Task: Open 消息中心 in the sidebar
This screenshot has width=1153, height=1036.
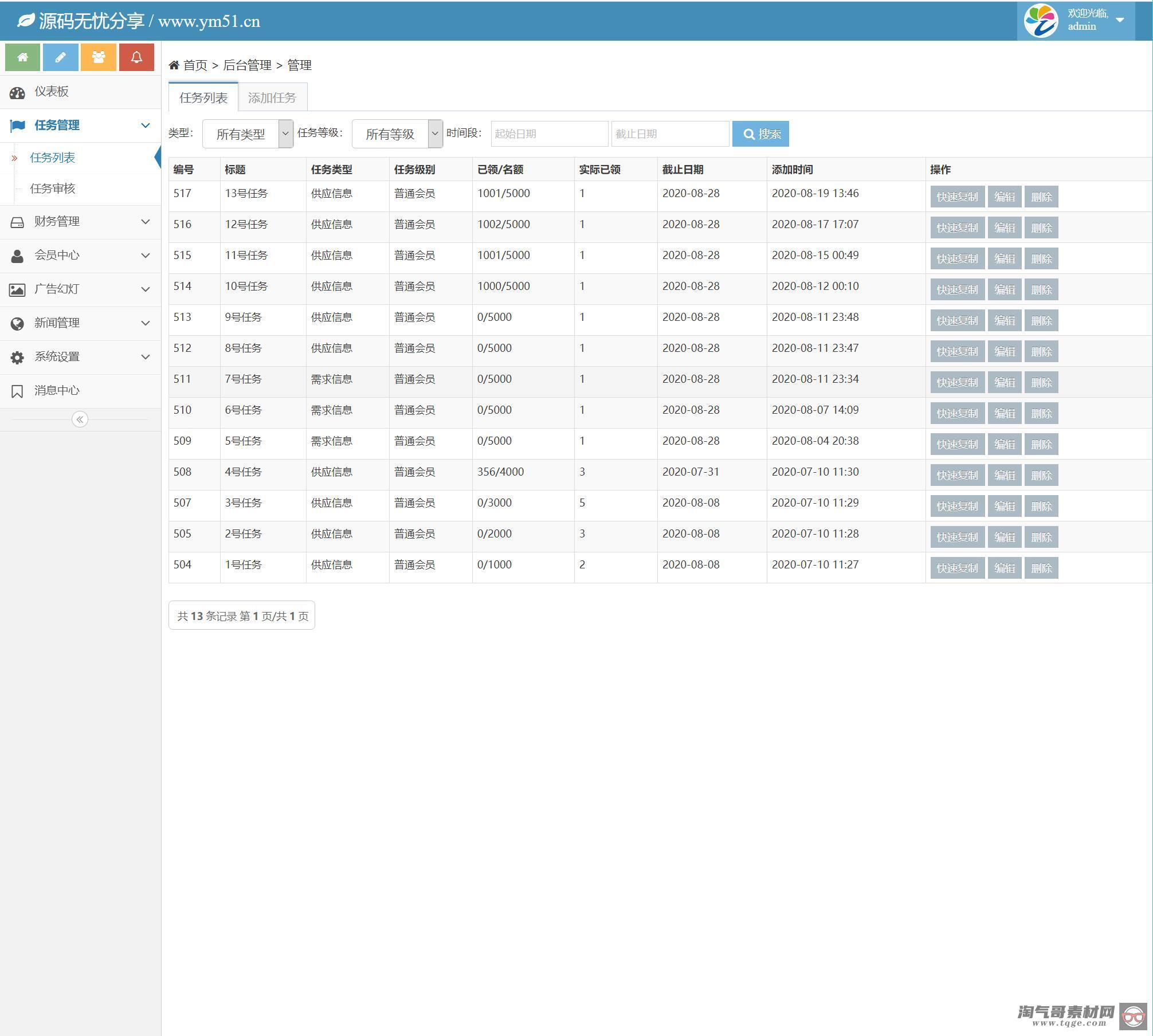Action: coord(57,390)
